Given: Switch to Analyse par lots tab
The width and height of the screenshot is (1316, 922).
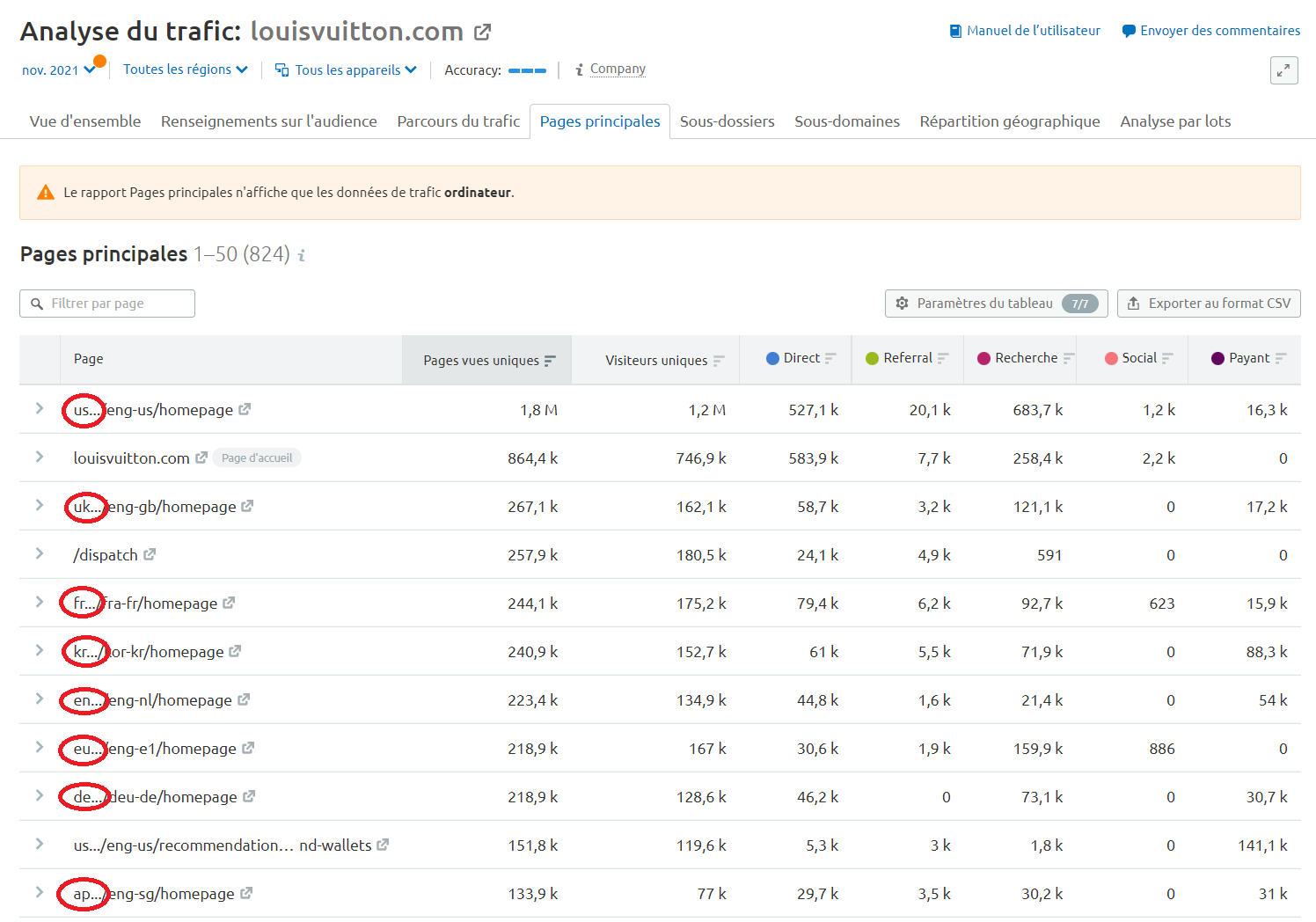Looking at the screenshot, I should (1175, 121).
